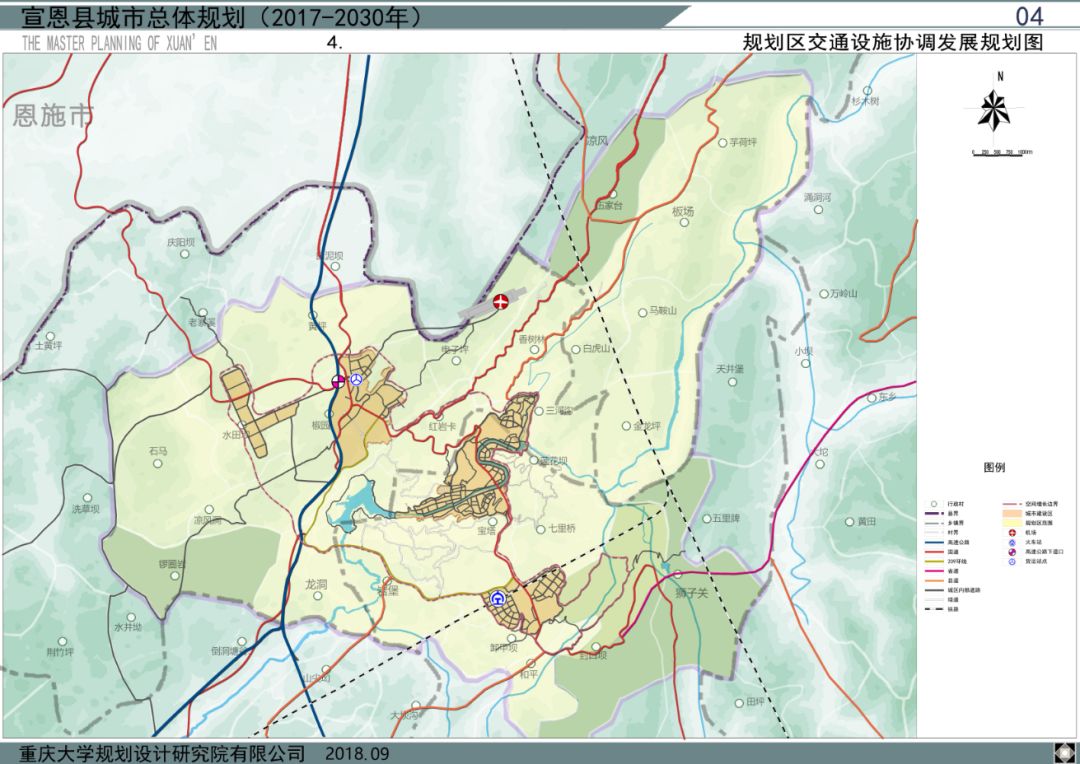The width and height of the screenshot is (1080, 764).
Task: Click the scale bar under the compass
Action: click(x=997, y=152)
